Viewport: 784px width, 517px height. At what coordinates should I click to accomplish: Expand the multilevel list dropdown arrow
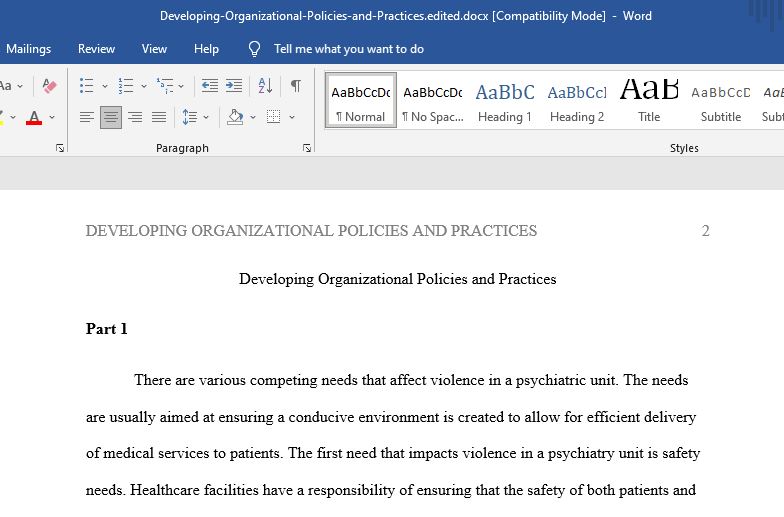point(181,86)
